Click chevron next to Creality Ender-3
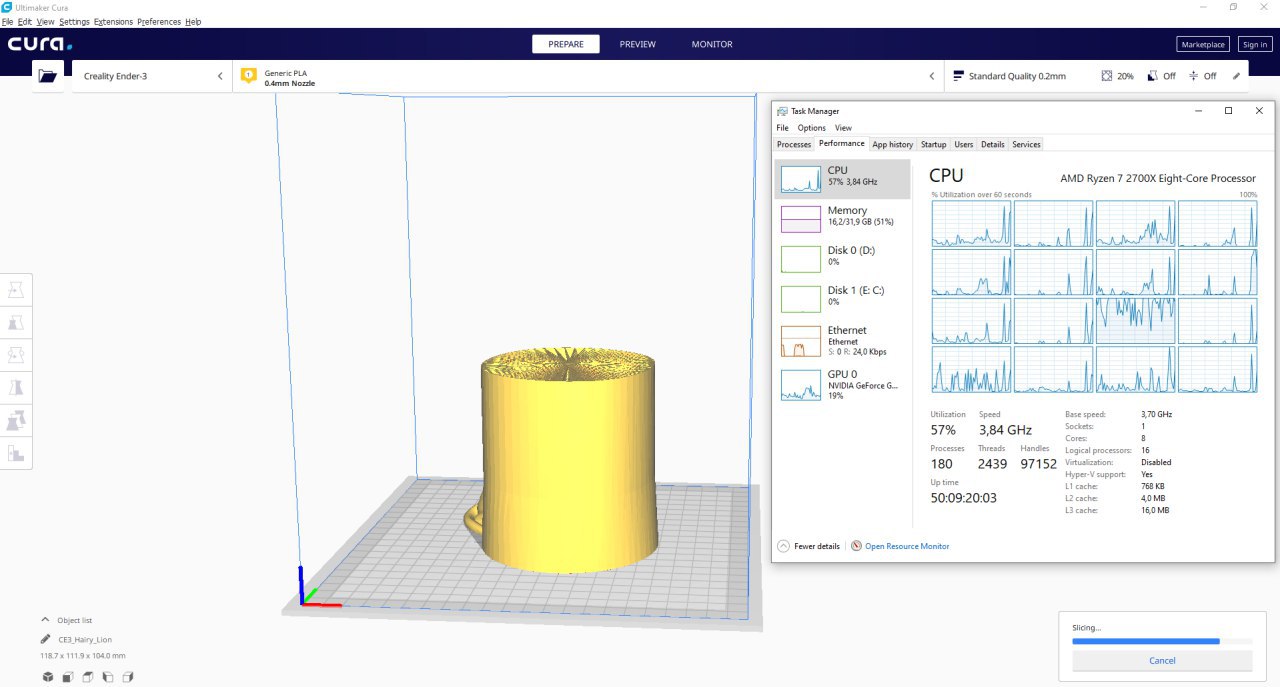Screen dimensions: 1280x687 pos(220,76)
